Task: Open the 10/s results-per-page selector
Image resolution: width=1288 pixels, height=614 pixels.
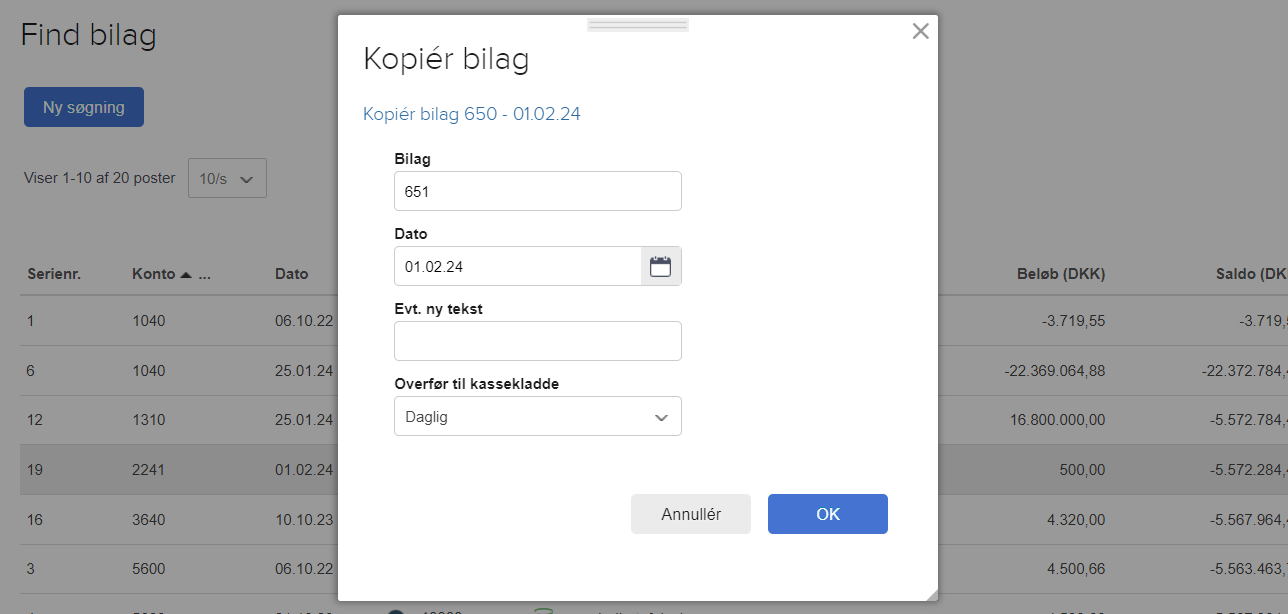Action: (227, 178)
